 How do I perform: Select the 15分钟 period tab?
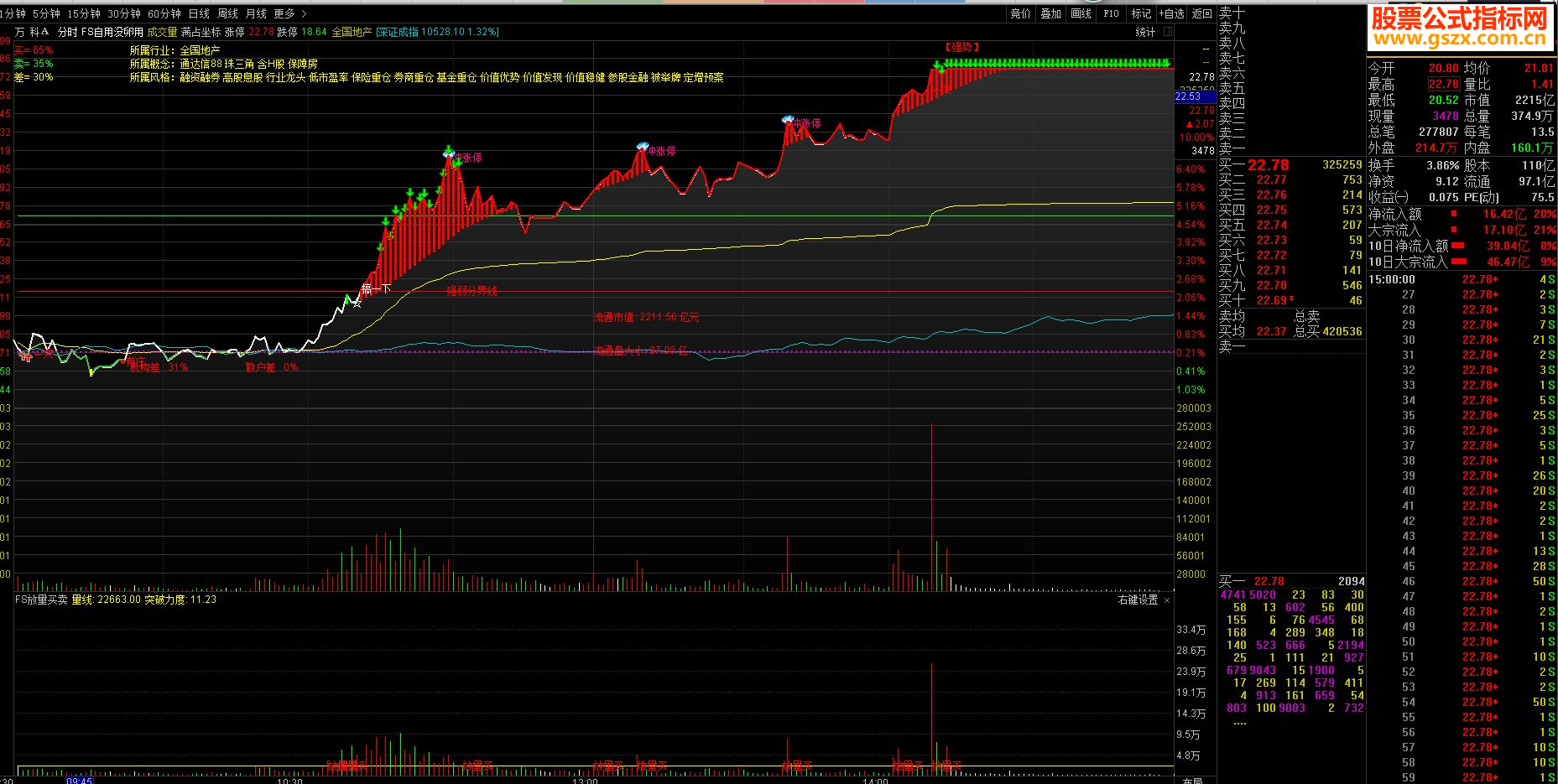pyautogui.click(x=84, y=13)
